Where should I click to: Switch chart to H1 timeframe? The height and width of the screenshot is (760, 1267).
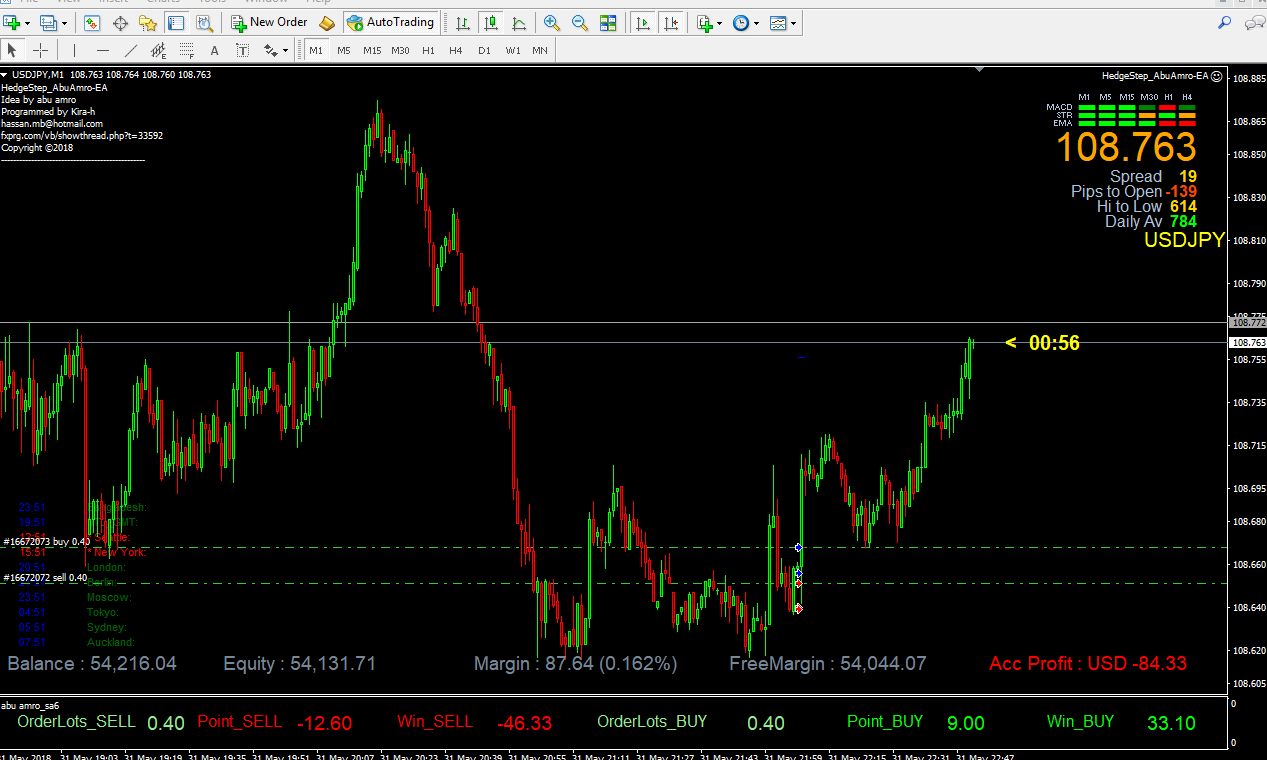(428, 50)
